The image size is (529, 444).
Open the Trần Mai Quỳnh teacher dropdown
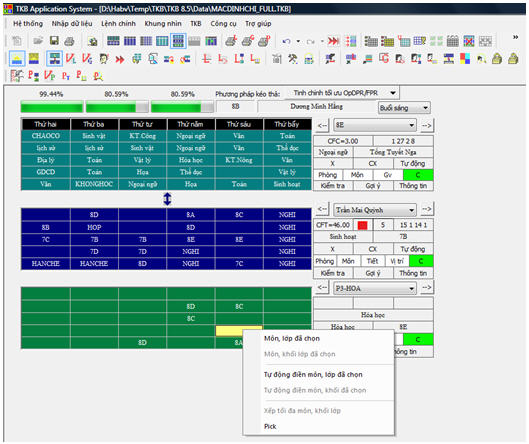pyautogui.click(x=375, y=210)
